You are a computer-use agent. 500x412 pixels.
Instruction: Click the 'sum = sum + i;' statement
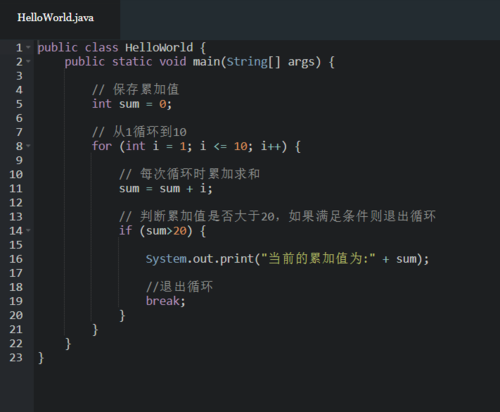(166, 189)
